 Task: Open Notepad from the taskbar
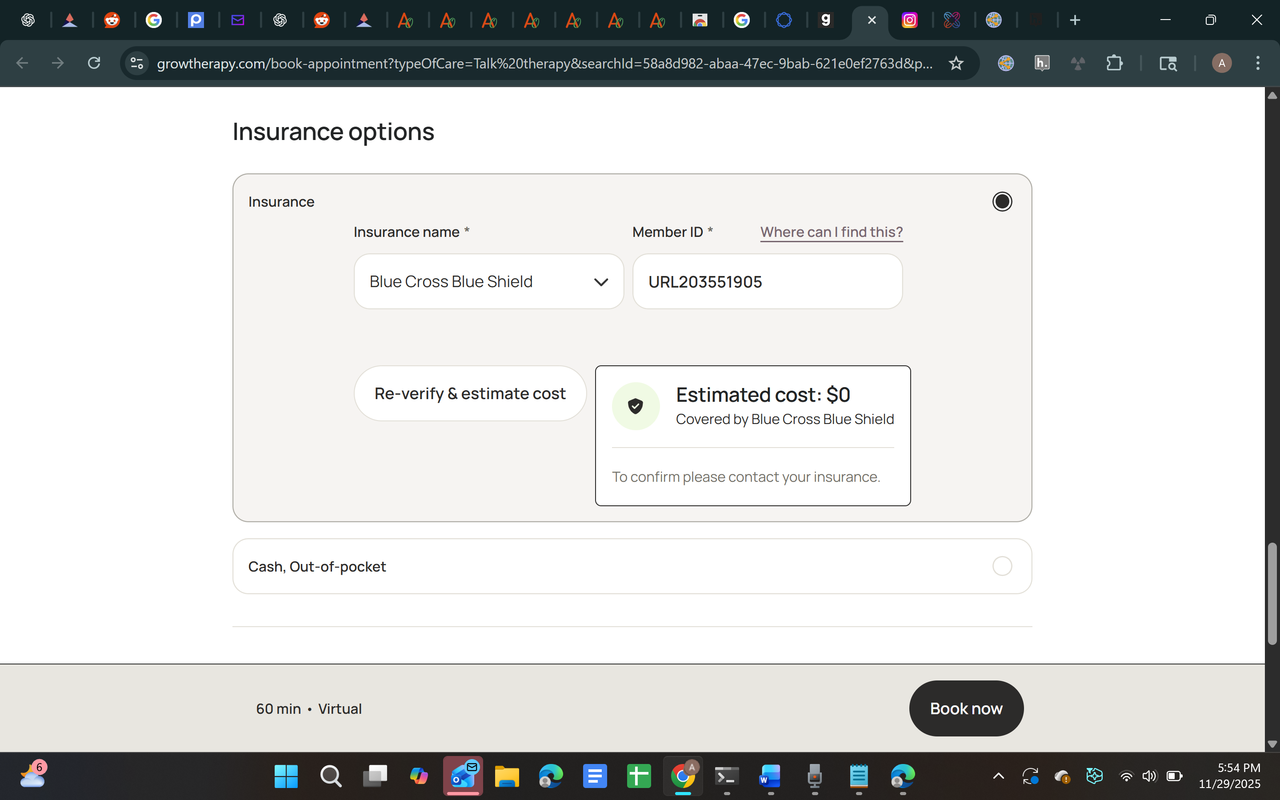pyautogui.click(x=858, y=776)
